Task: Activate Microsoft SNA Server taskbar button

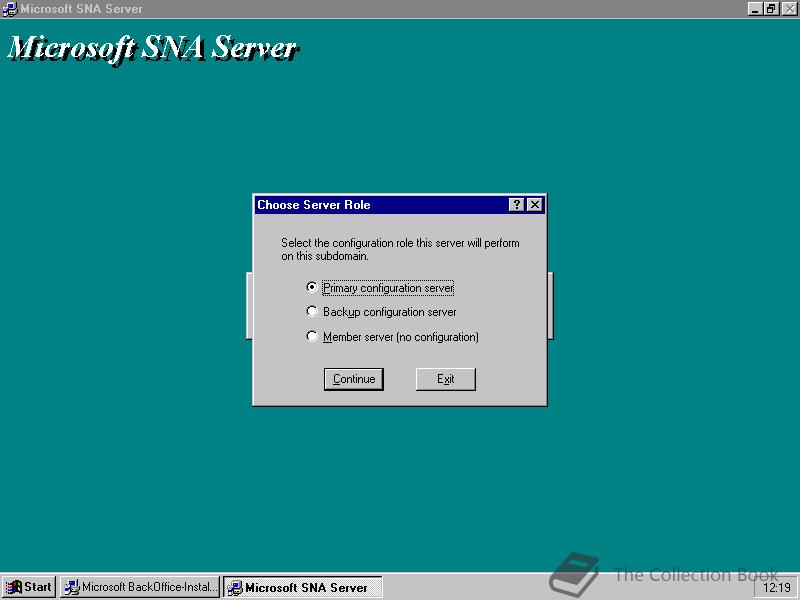Action: point(303,587)
